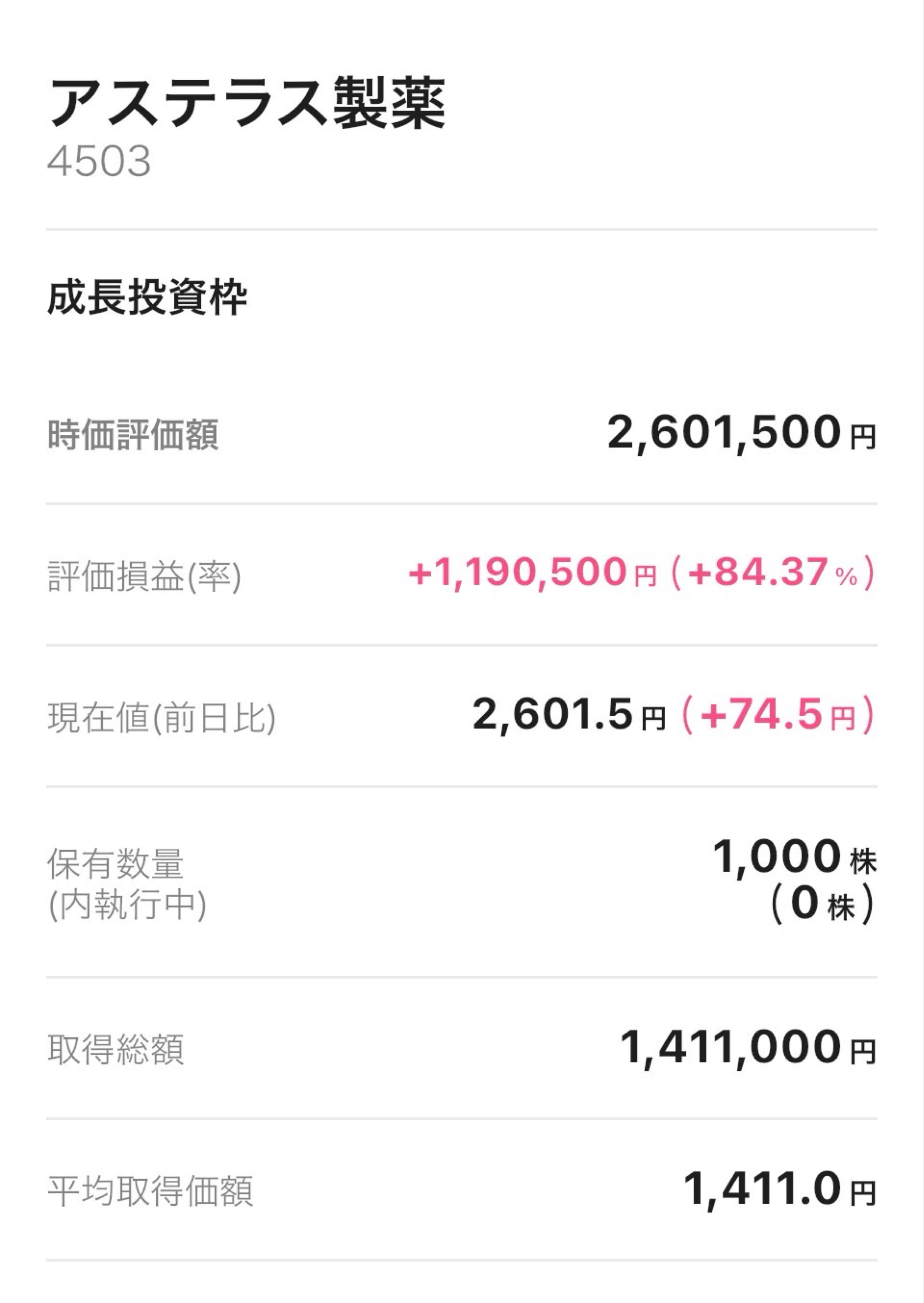Select the 保有数量 label
Viewport: 924px width, 1303px height.
pyautogui.click(x=115, y=864)
